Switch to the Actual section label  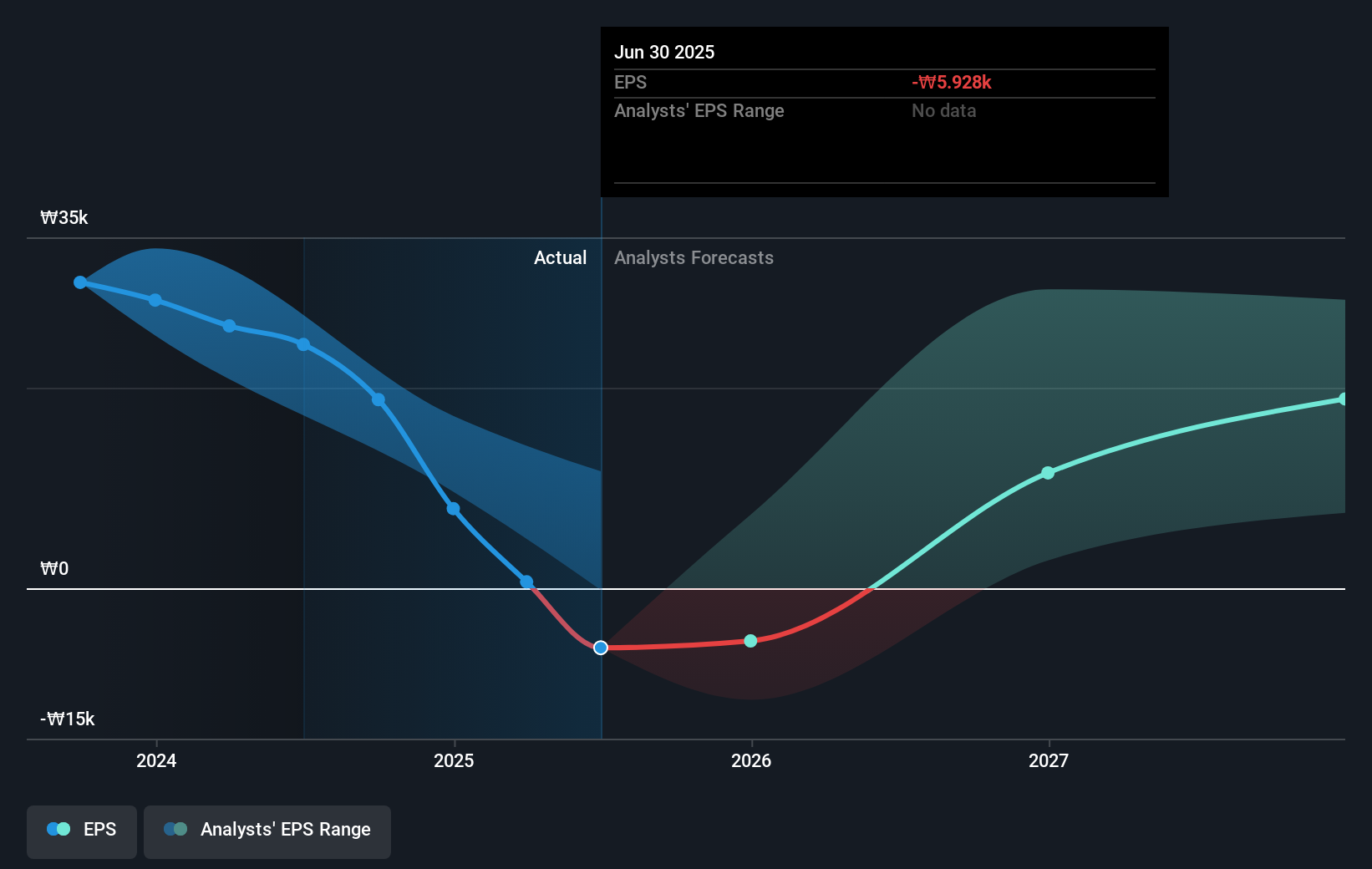click(x=560, y=257)
